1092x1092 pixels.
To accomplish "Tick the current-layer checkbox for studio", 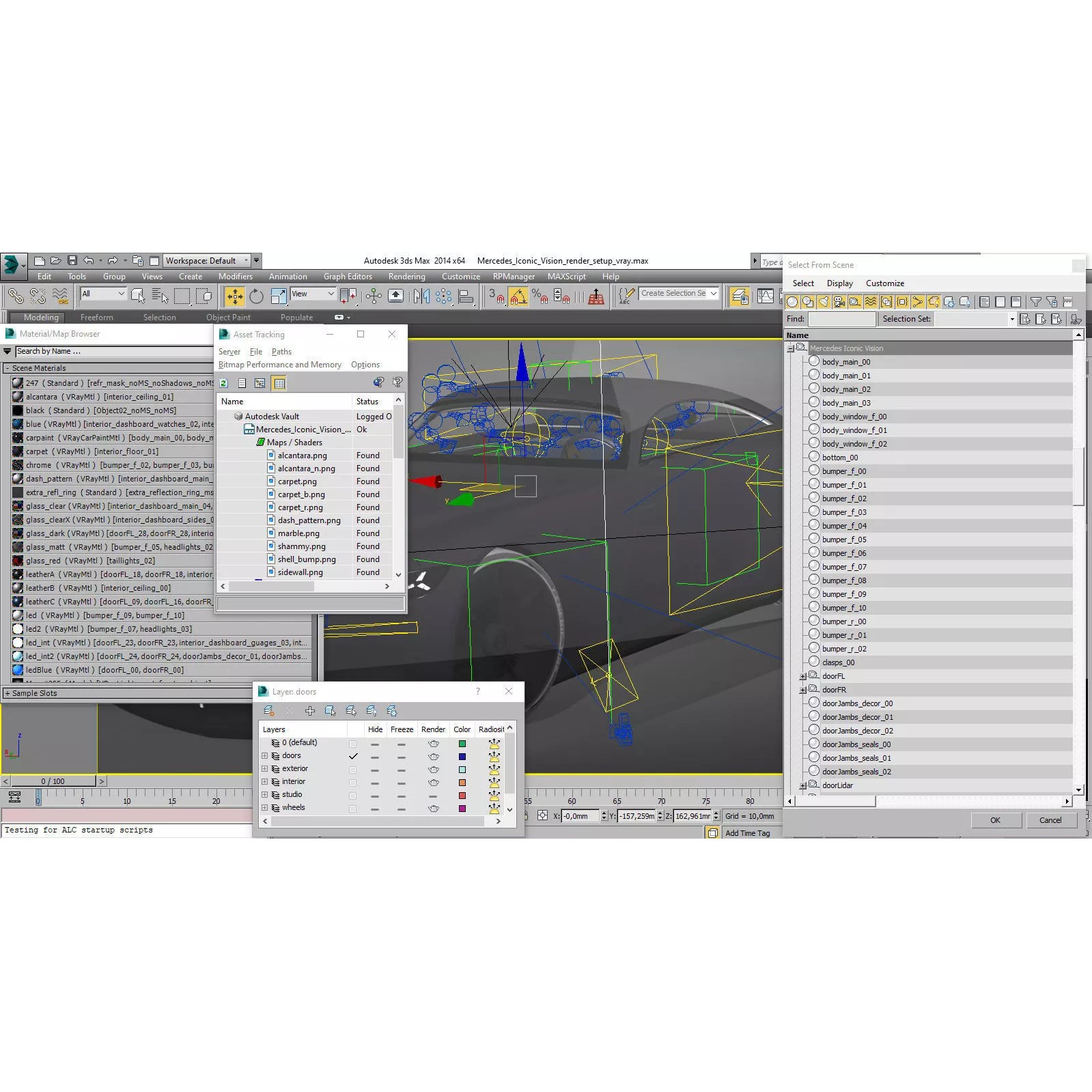I will tap(352, 795).
